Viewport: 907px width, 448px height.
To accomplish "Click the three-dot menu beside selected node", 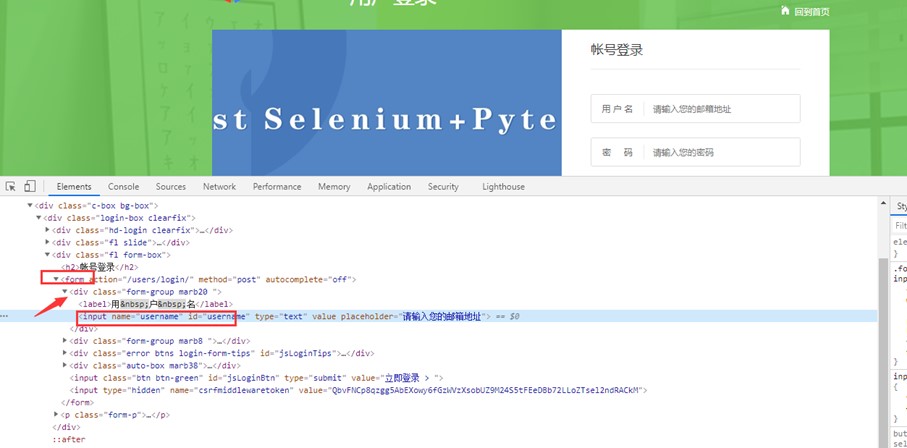I will pyautogui.click(x=5, y=316).
